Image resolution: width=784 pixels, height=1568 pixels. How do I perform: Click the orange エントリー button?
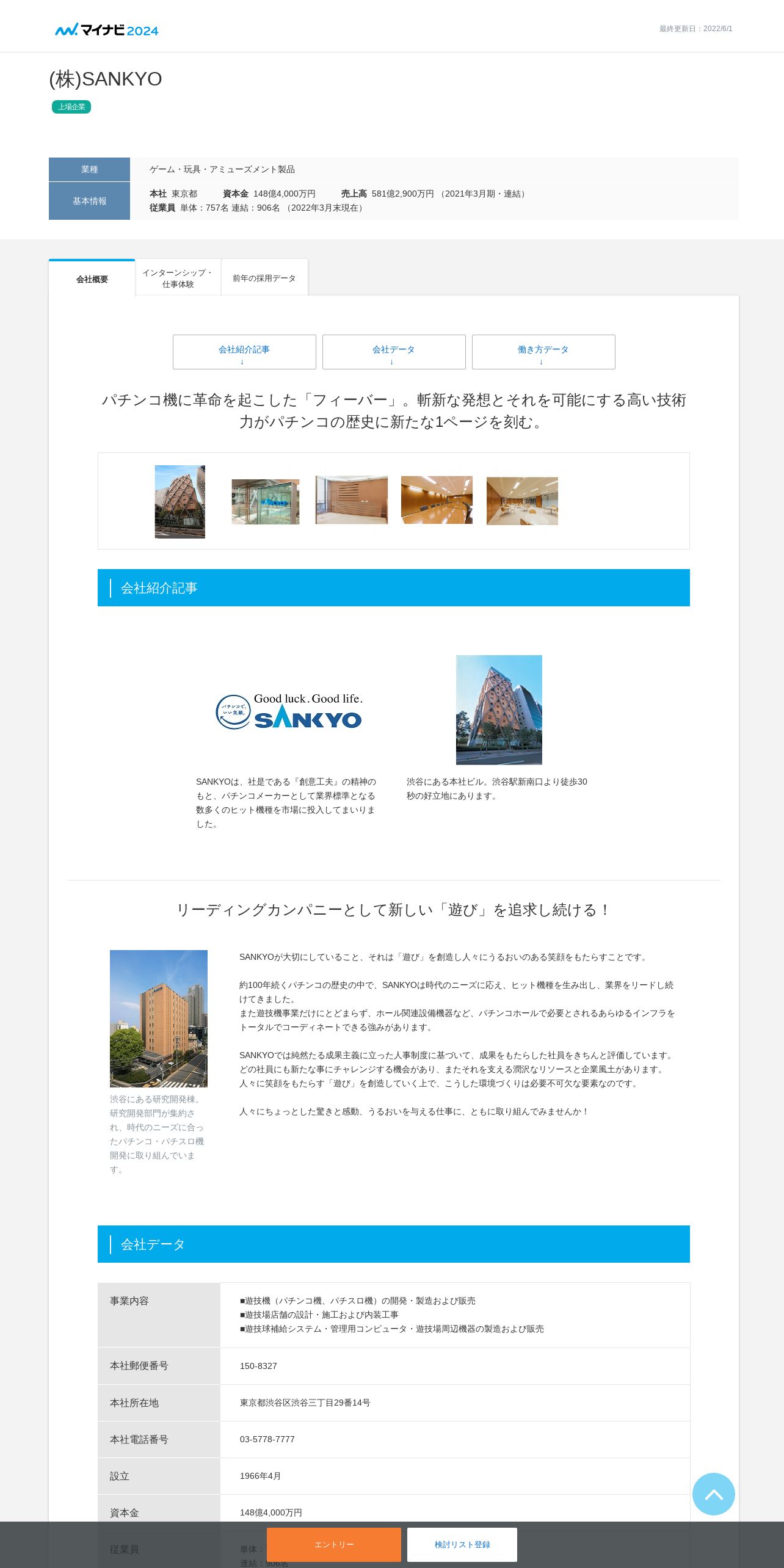(334, 1544)
